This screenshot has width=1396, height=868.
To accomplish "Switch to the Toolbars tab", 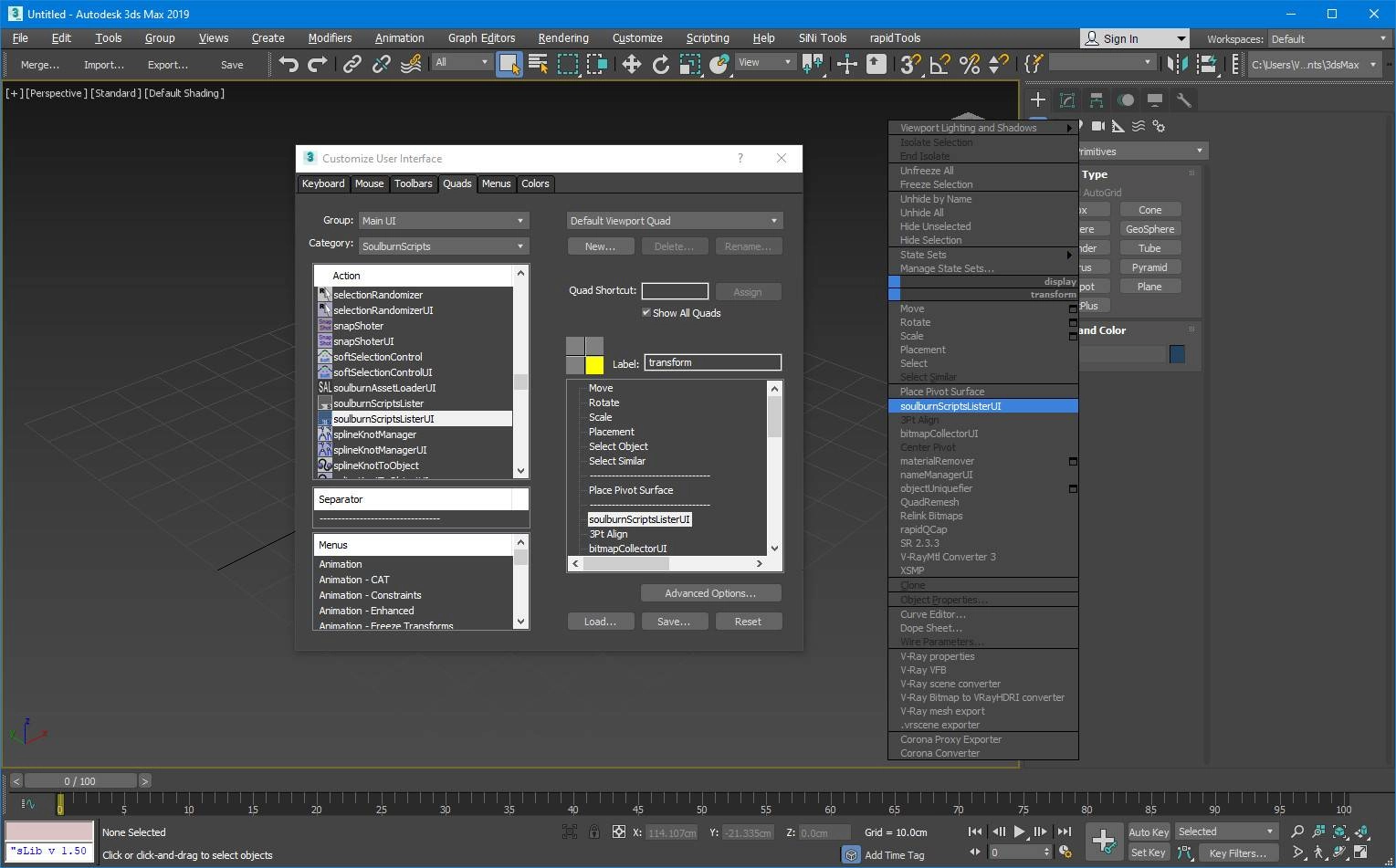I will point(413,183).
